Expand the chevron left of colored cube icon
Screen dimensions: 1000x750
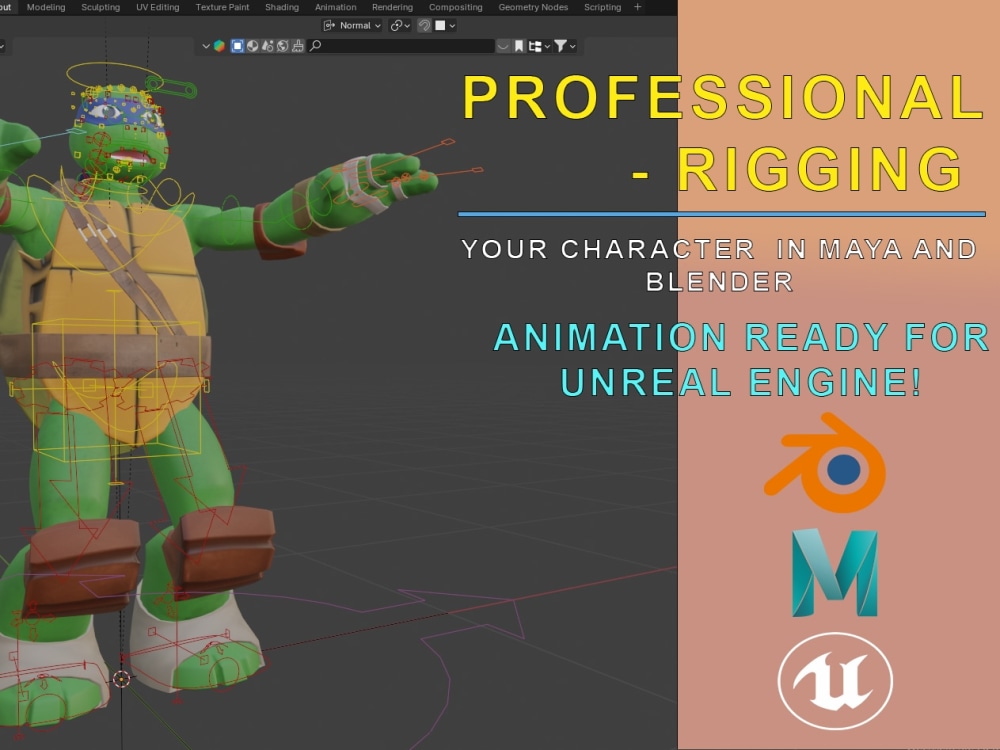205,46
